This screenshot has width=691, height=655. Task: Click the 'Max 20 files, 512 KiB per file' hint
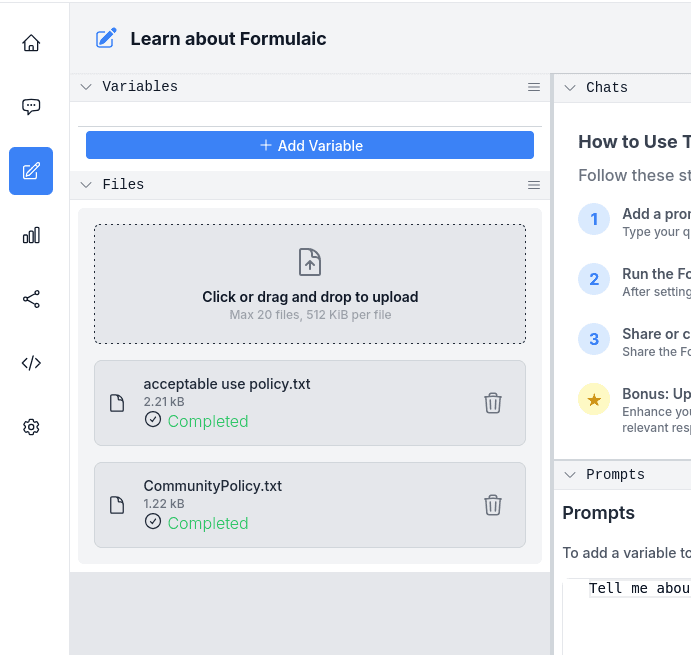click(x=310, y=315)
